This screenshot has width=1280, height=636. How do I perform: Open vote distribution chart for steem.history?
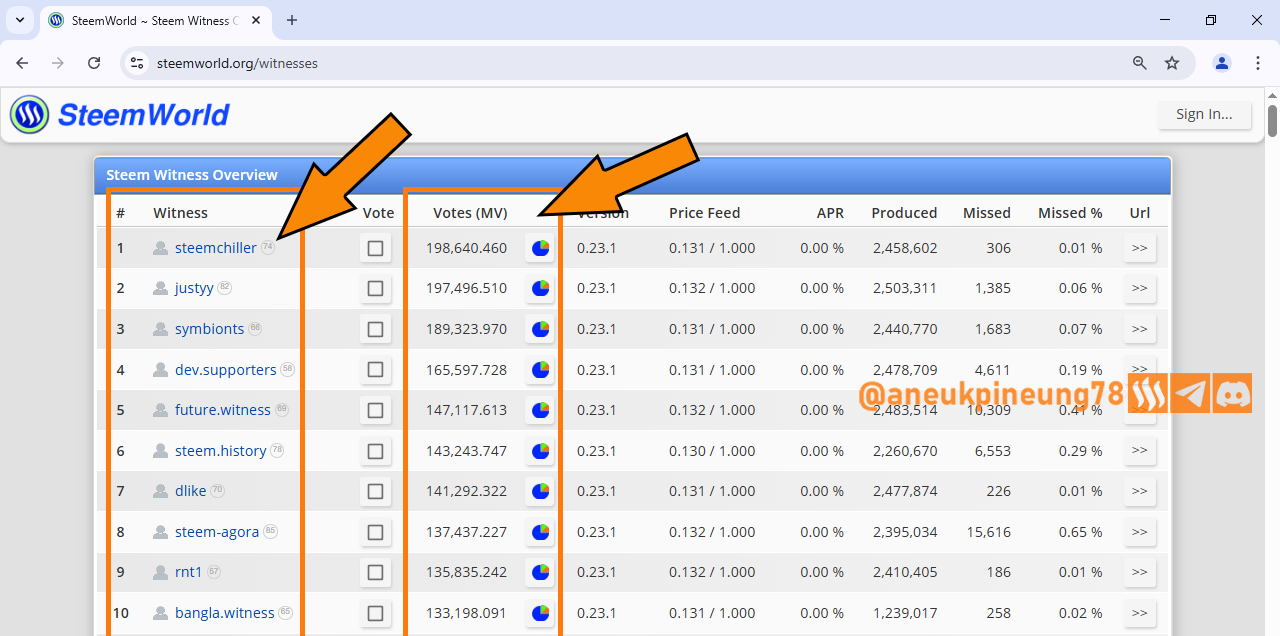coord(540,451)
